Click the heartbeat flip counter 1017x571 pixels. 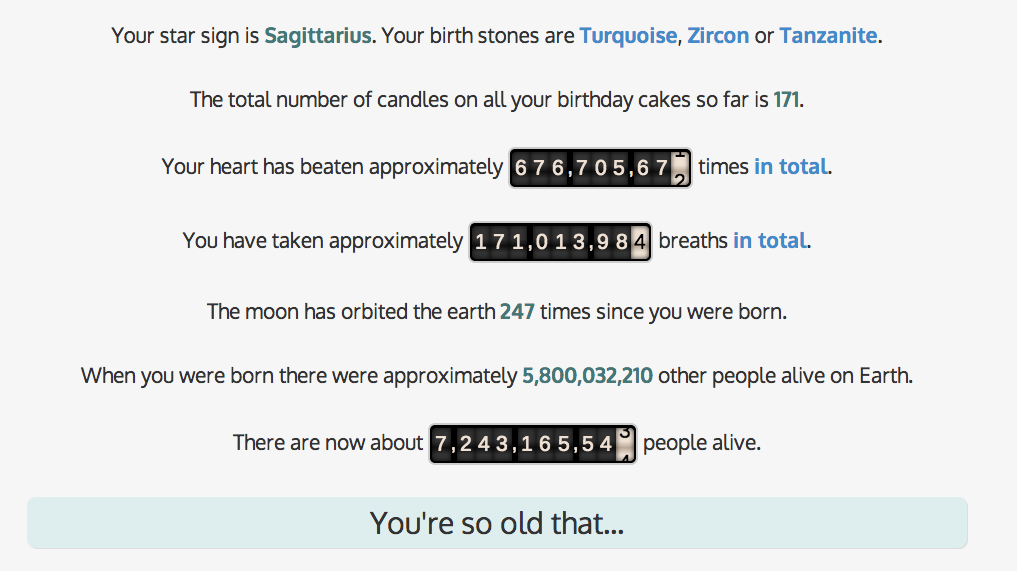pyautogui.click(x=600, y=167)
